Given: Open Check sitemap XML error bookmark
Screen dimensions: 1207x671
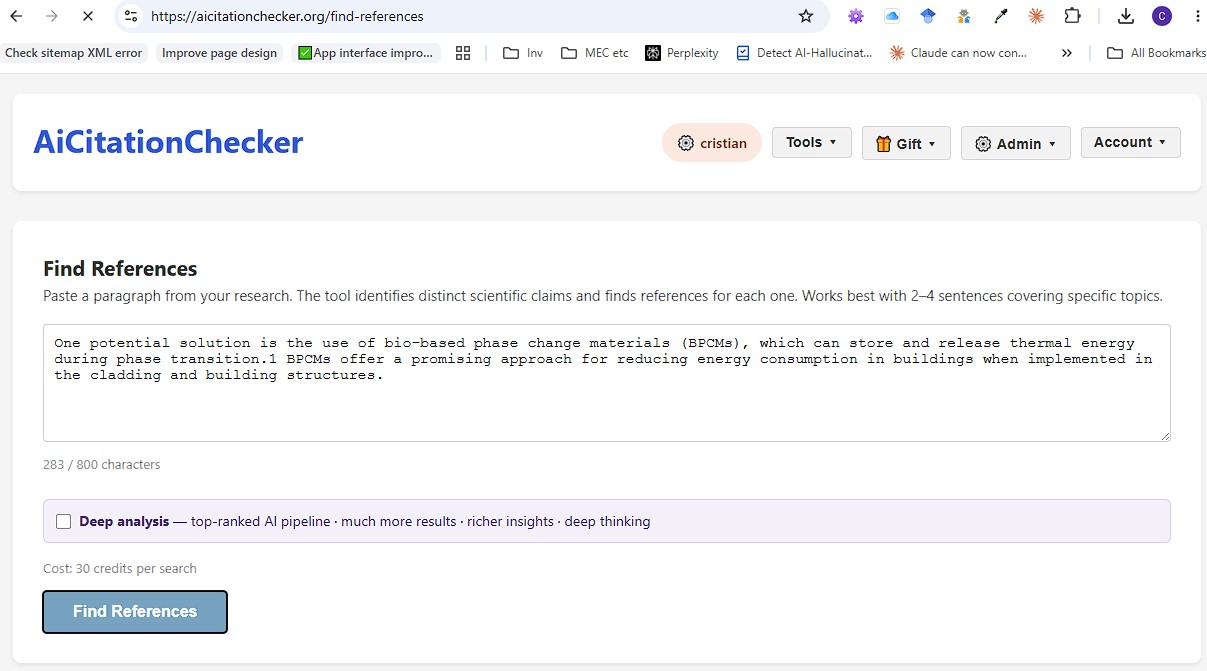Looking at the screenshot, I should pyautogui.click(x=74, y=53).
